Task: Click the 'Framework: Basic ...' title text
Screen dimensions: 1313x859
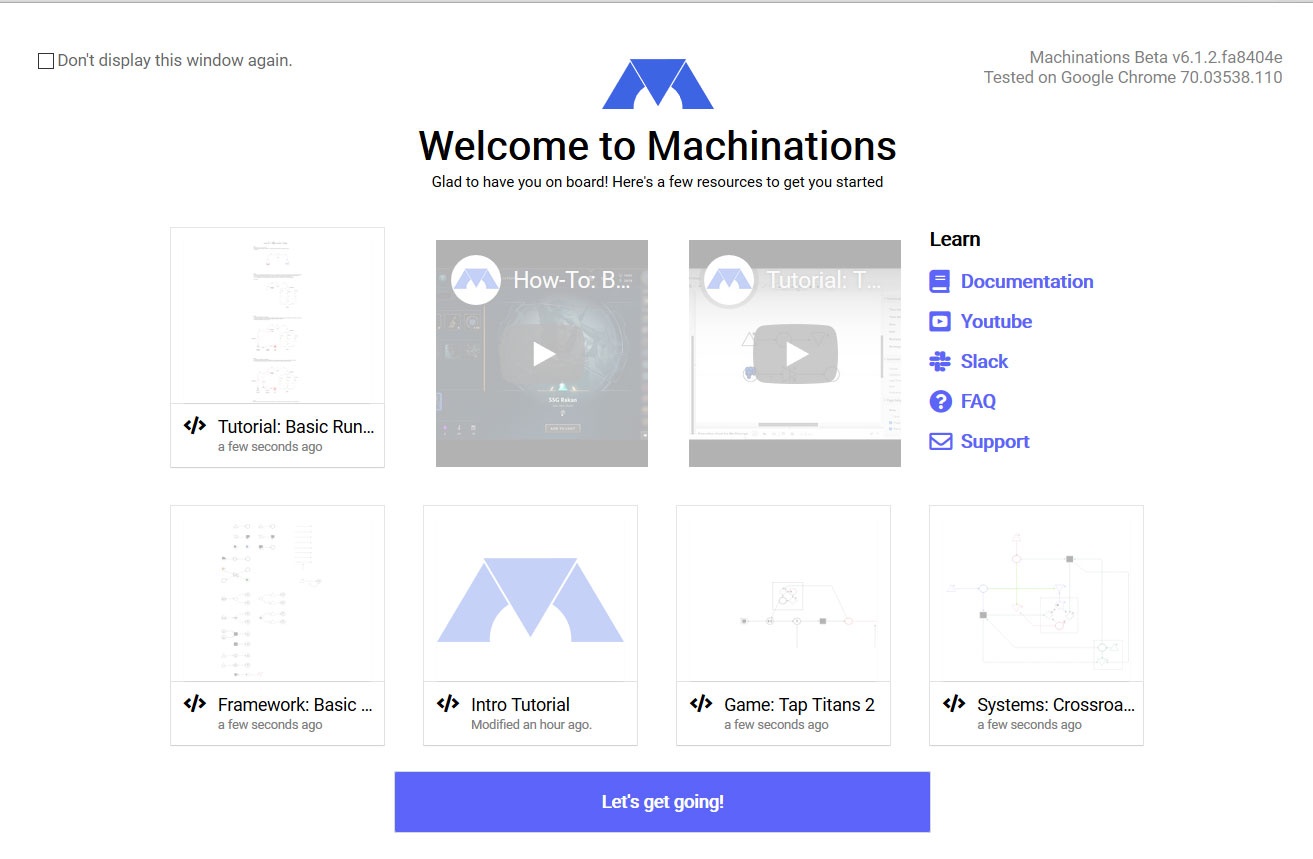Action: [x=295, y=705]
